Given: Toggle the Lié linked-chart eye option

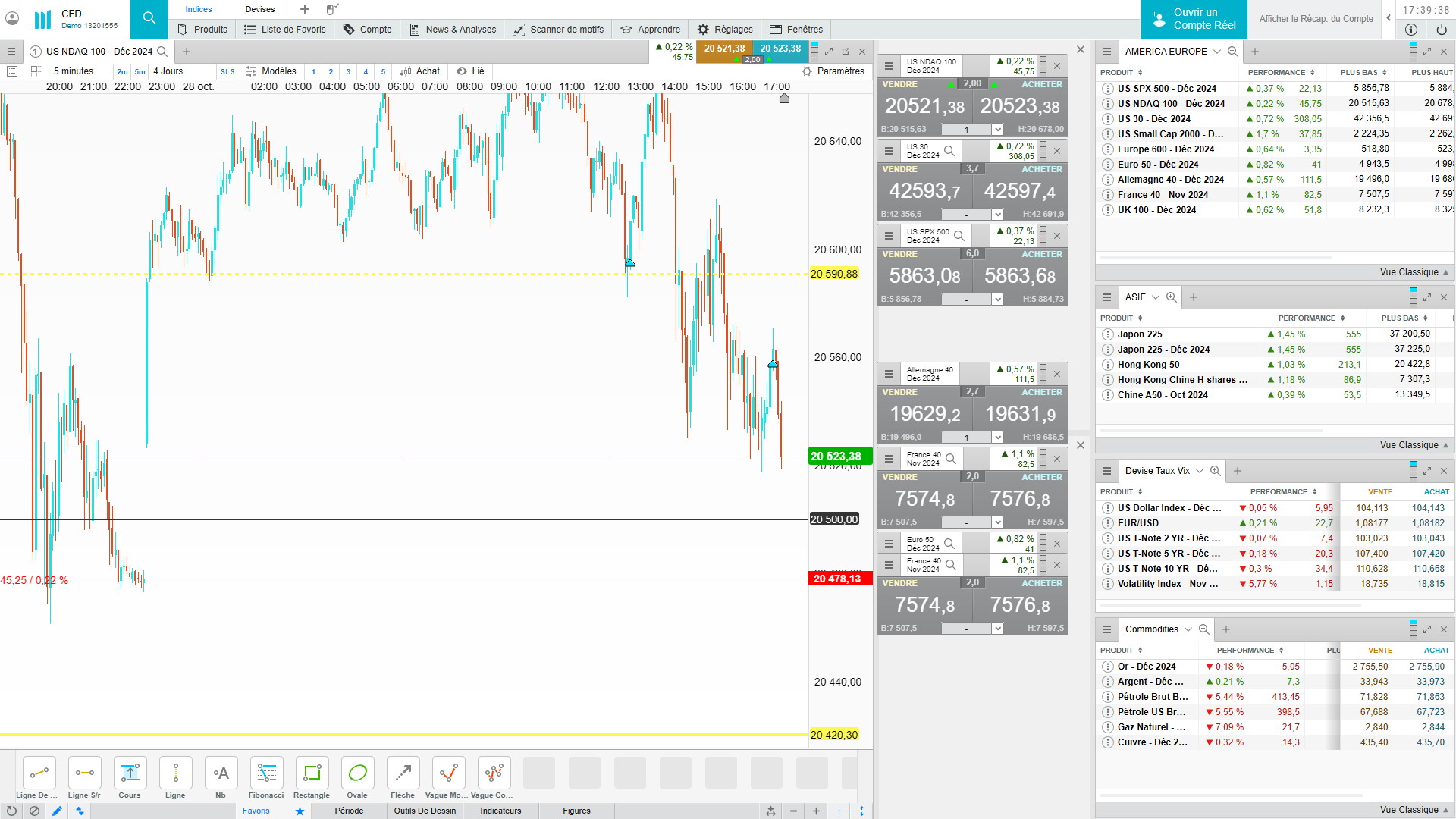Looking at the screenshot, I should (470, 71).
